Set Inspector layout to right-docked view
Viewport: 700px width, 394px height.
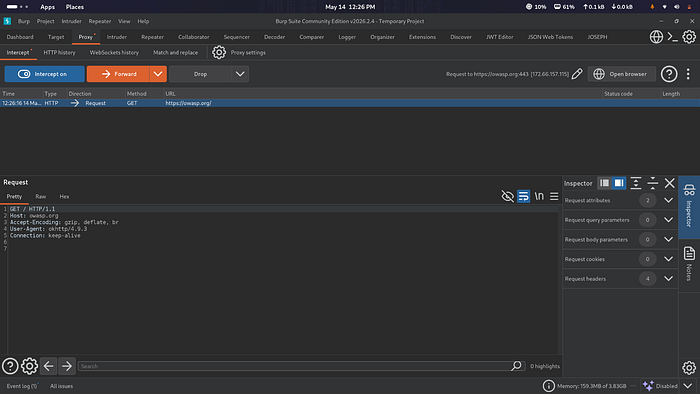(x=619, y=183)
